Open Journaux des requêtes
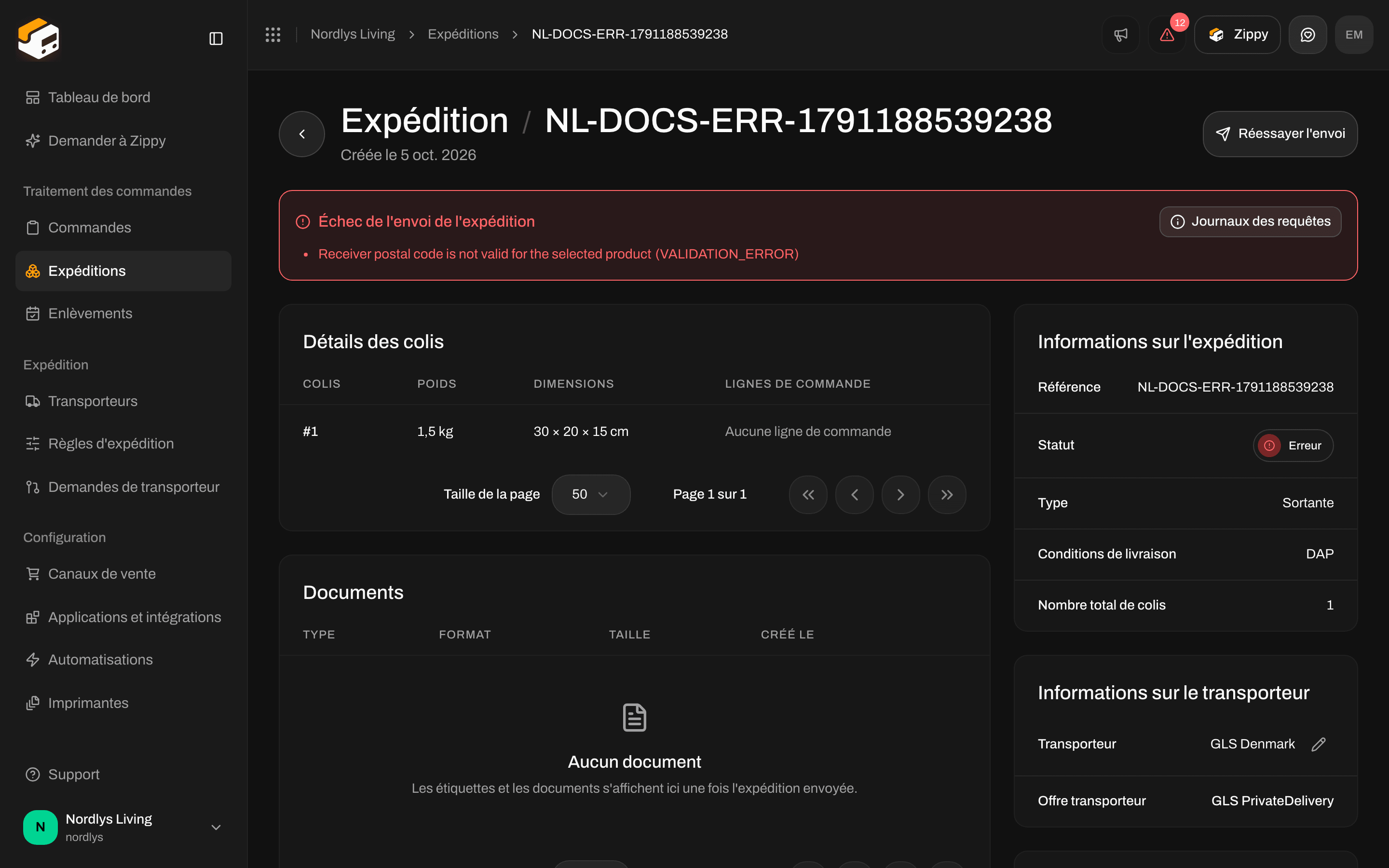Screen dimensions: 1389x868 coord(1250,222)
